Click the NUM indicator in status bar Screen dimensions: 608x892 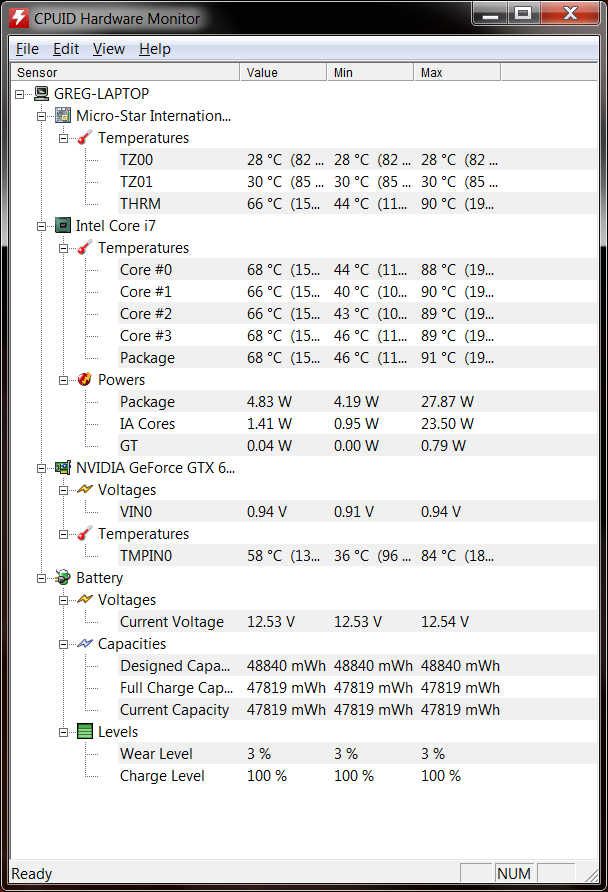(514, 873)
